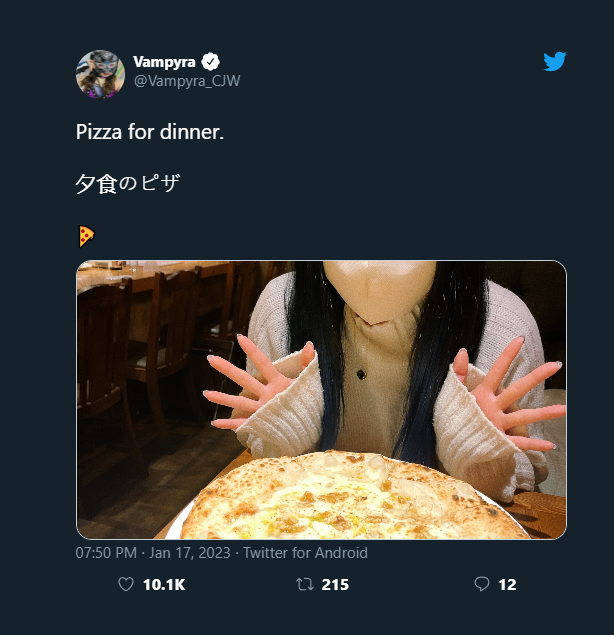Click the 215 retweets count
This screenshot has height=635, width=614.
(x=335, y=585)
